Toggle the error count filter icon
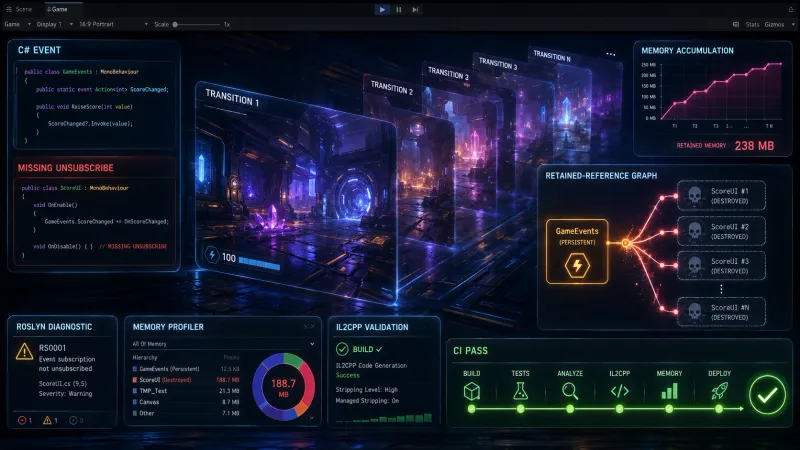 (24, 420)
